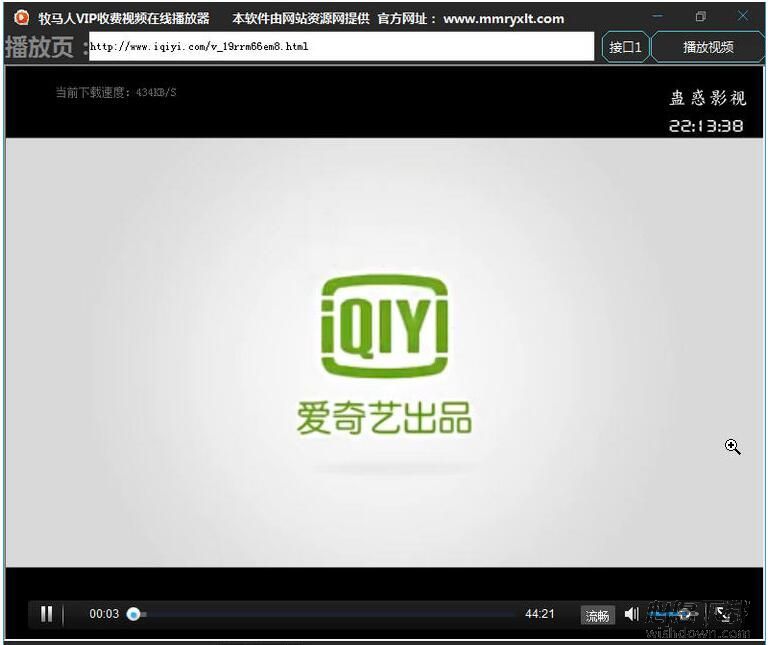The width and height of the screenshot is (768, 645).
Task: Minimize the player window
Action: (x=657, y=16)
